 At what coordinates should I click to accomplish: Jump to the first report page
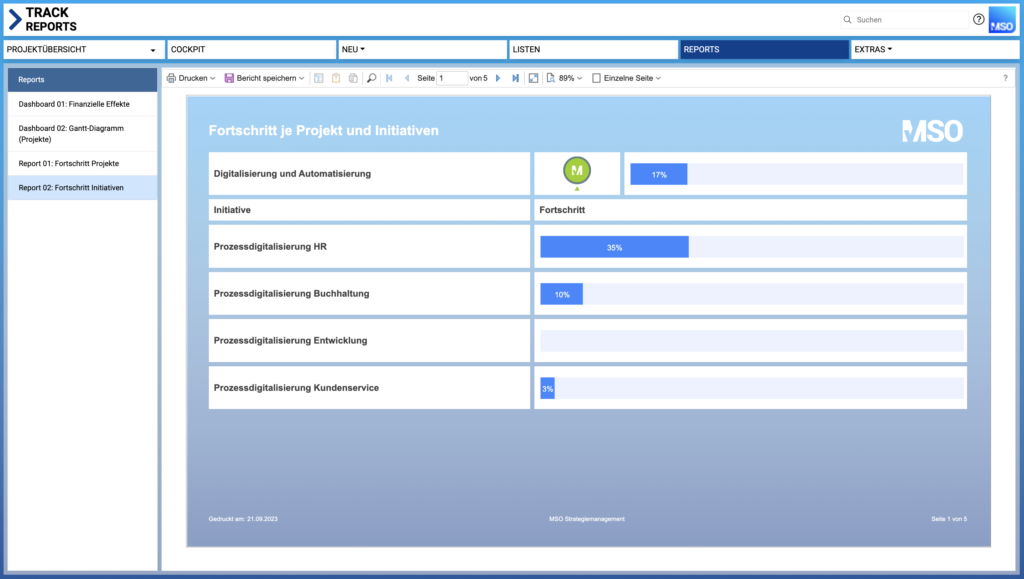(x=389, y=78)
